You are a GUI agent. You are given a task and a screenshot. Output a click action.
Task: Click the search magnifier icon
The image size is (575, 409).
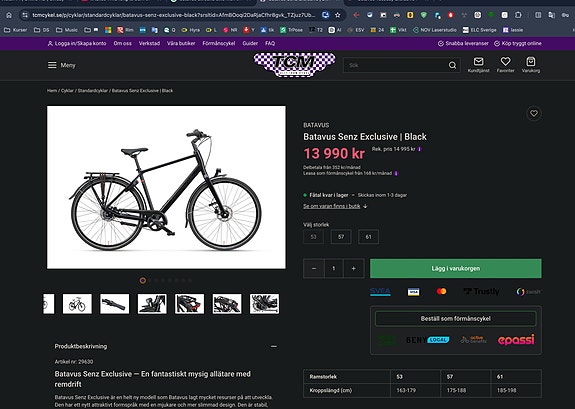click(452, 65)
